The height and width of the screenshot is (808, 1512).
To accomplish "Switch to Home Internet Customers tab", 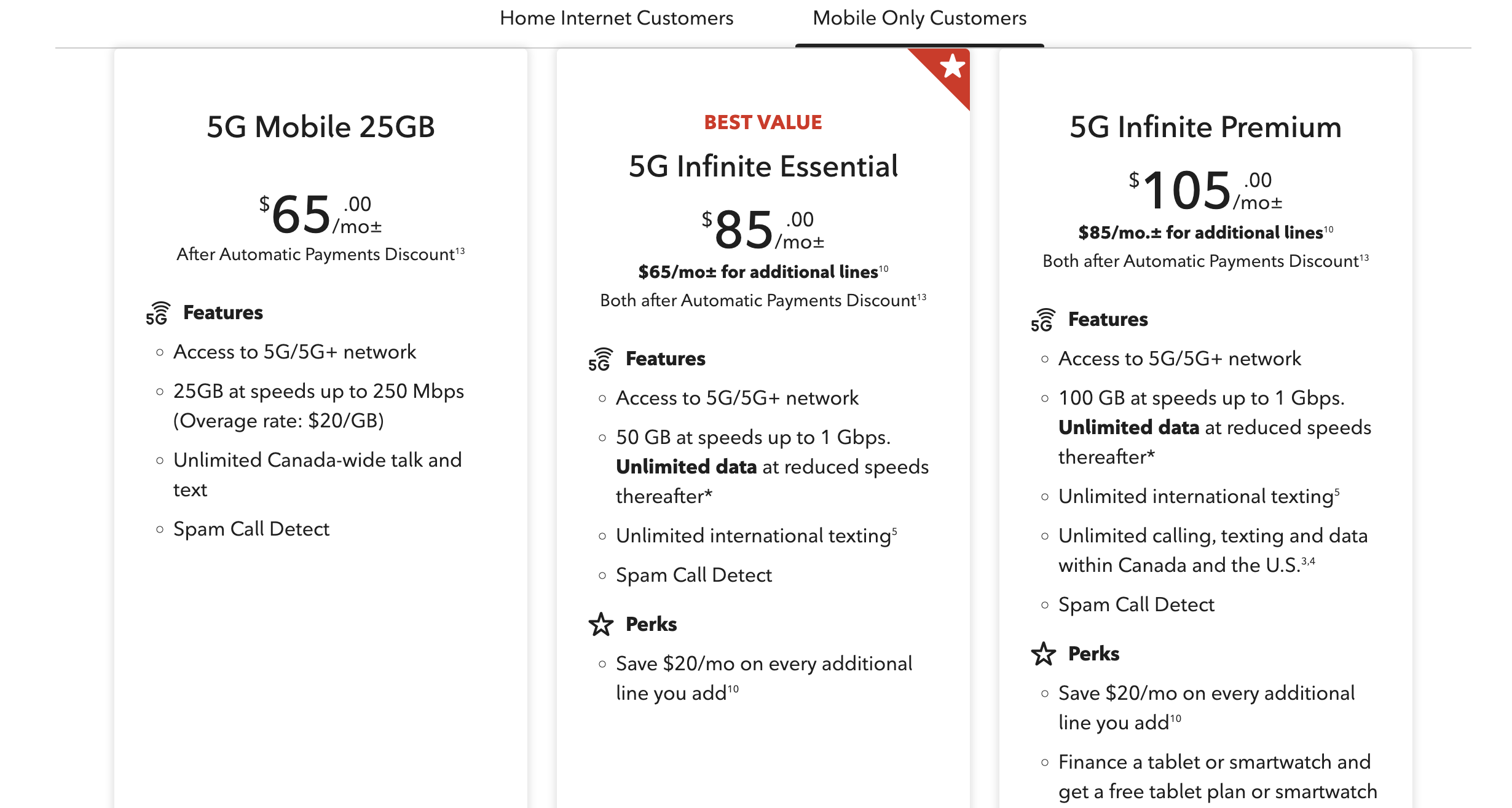I will pyautogui.click(x=616, y=18).
